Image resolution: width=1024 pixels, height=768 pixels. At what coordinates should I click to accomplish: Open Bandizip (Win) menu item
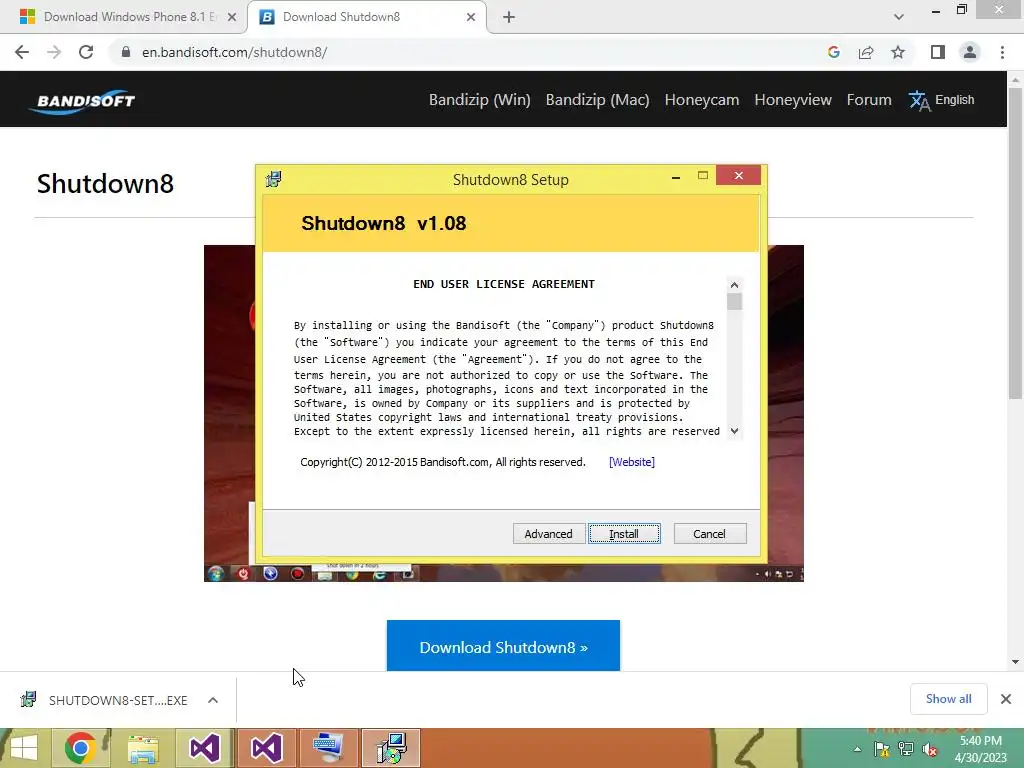[479, 100]
